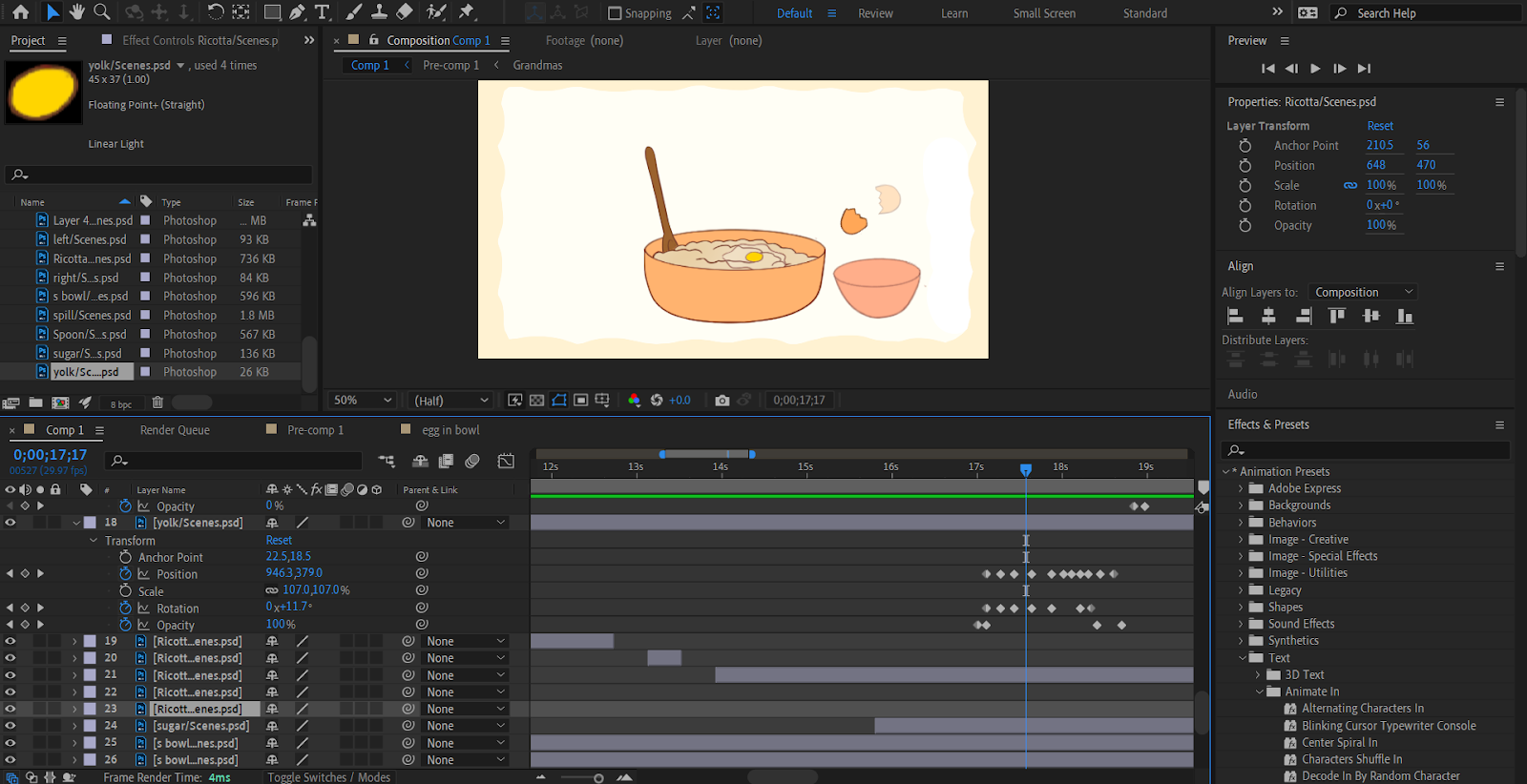Hide layer 24 sugar/Scenes.psd eye
The height and width of the screenshot is (784, 1527).
(10, 726)
